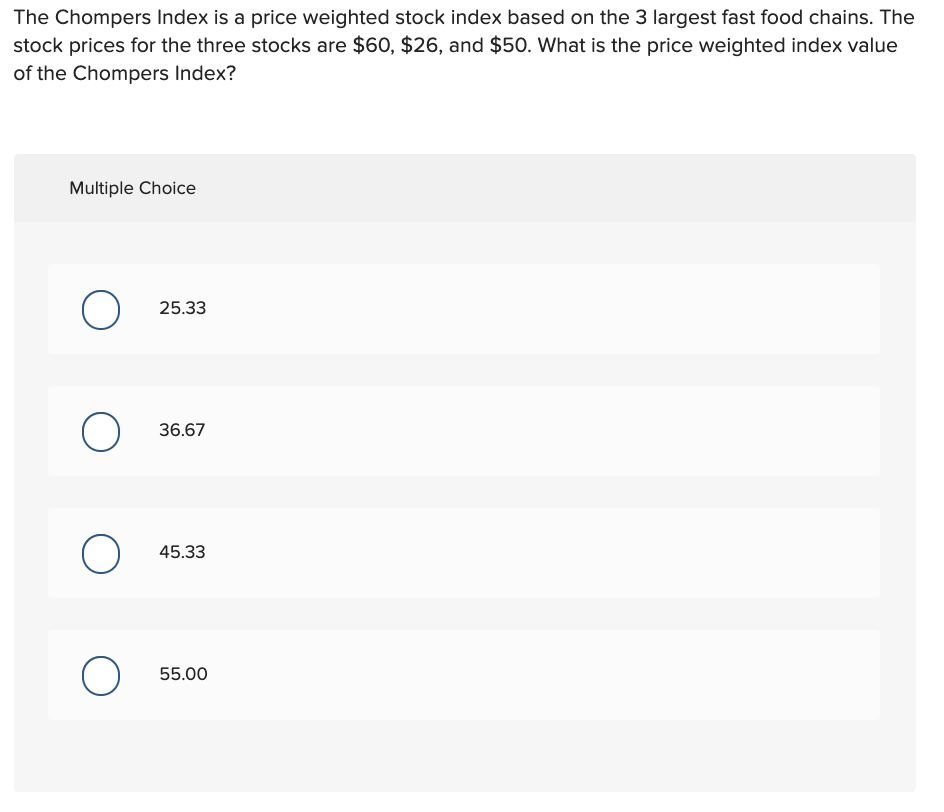Select the radio button for 36.67
The height and width of the screenshot is (812, 944).
(x=100, y=432)
